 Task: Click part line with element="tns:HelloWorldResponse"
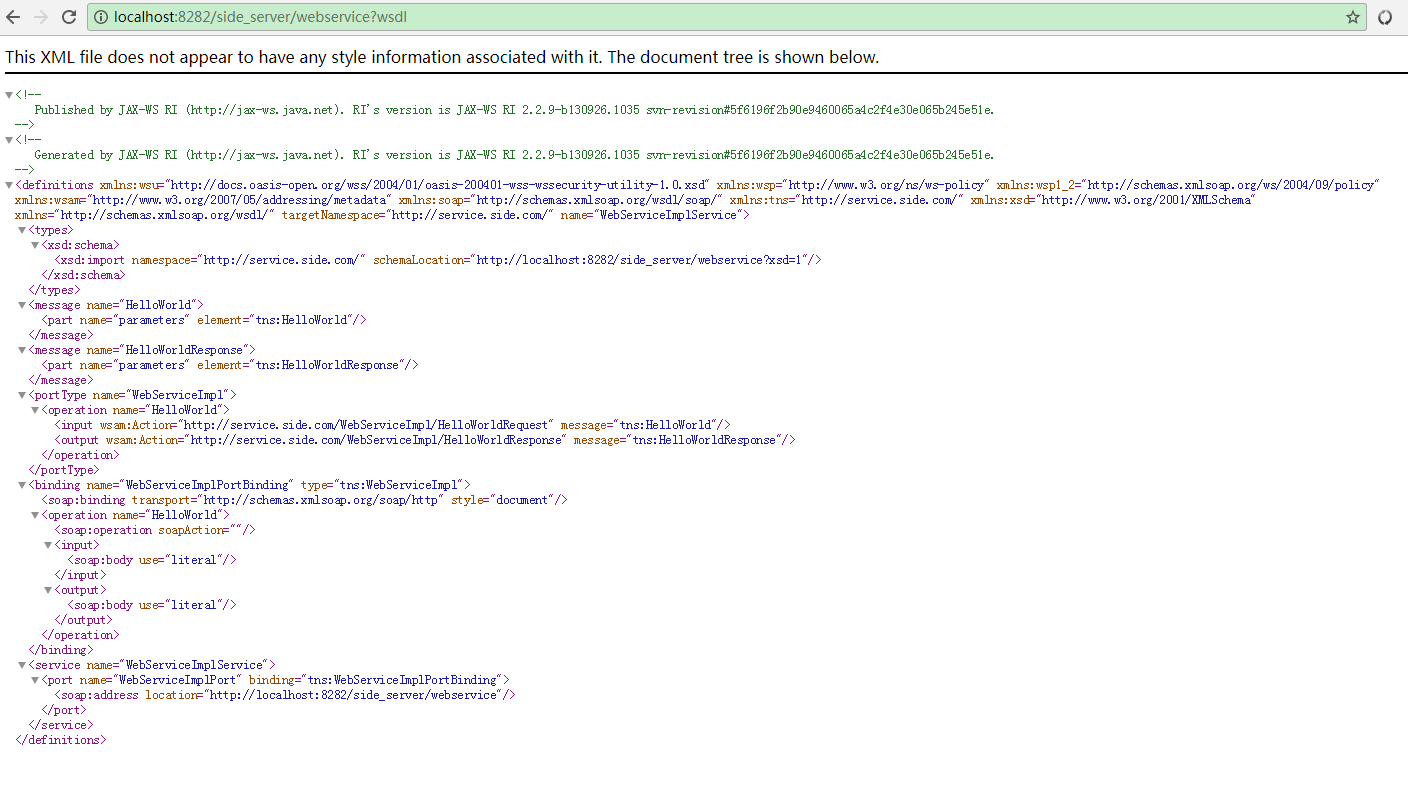[230, 365]
